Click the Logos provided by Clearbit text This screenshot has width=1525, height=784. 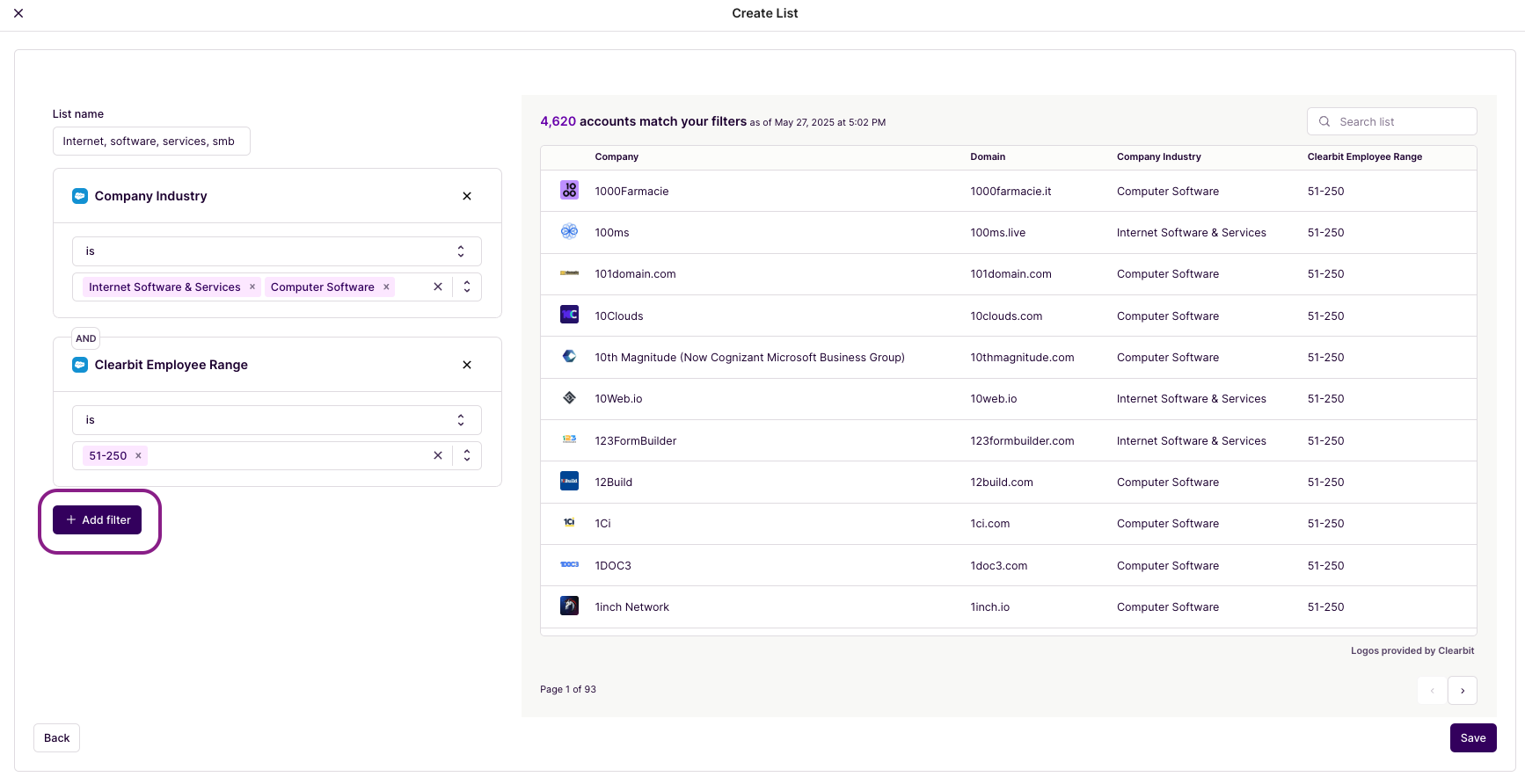click(1412, 651)
